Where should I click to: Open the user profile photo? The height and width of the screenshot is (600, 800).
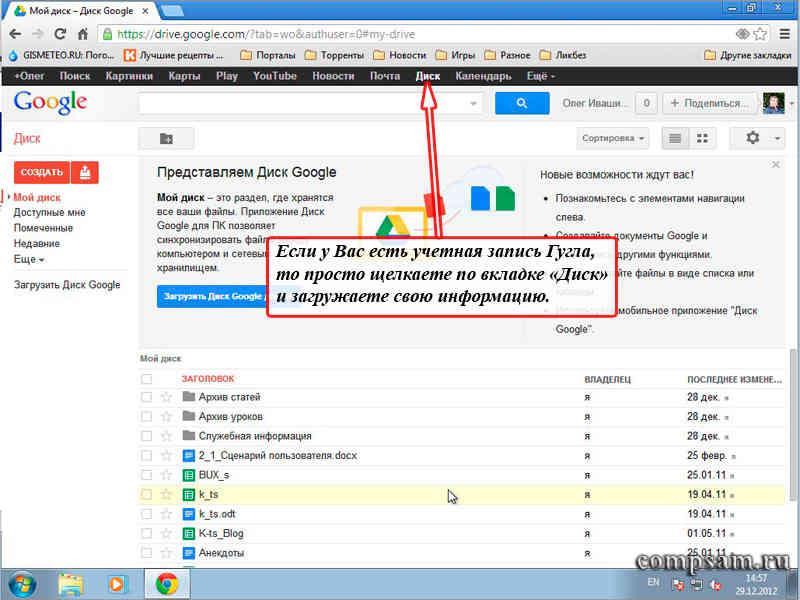pyautogui.click(x=773, y=103)
